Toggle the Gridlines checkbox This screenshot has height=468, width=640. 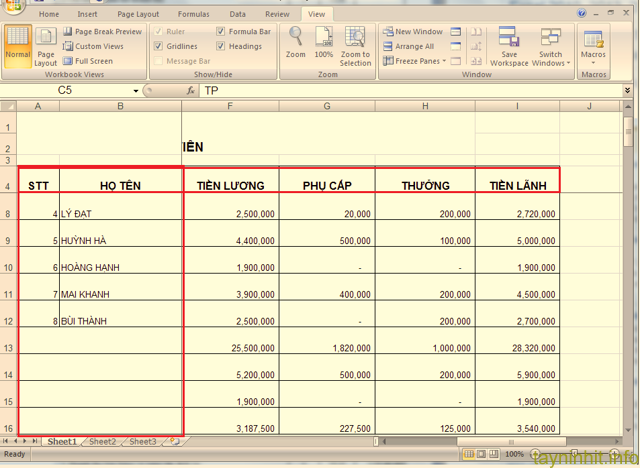click(159, 46)
